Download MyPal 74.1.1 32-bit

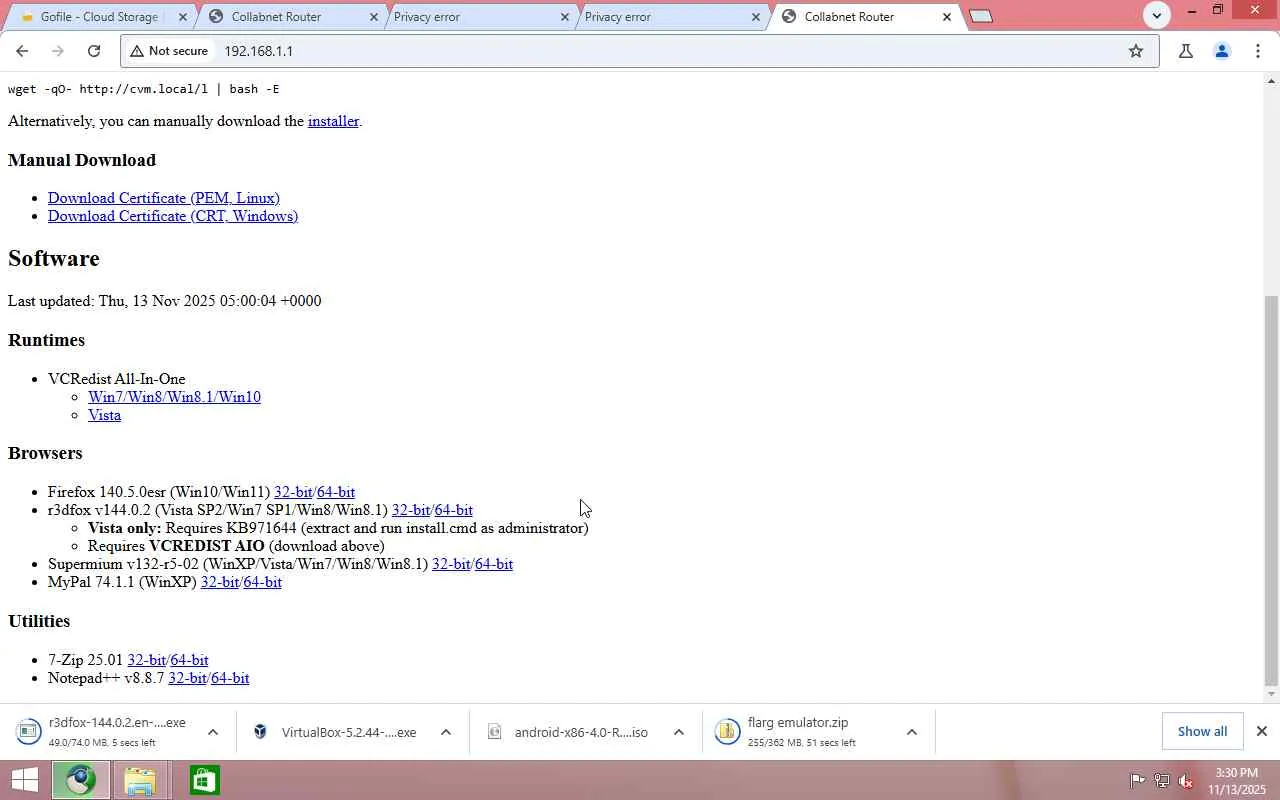pyautogui.click(x=220, y=582)
